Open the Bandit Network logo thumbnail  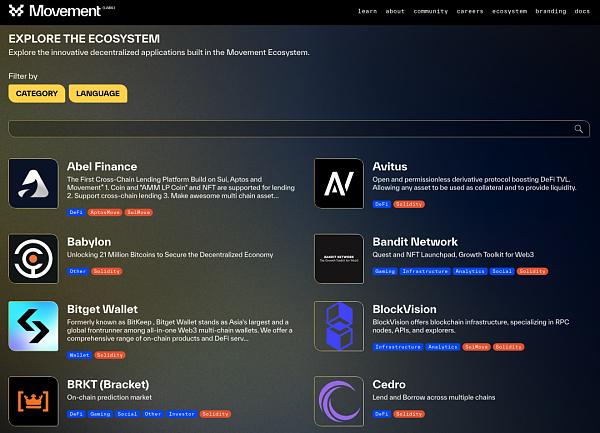(339, 259)
